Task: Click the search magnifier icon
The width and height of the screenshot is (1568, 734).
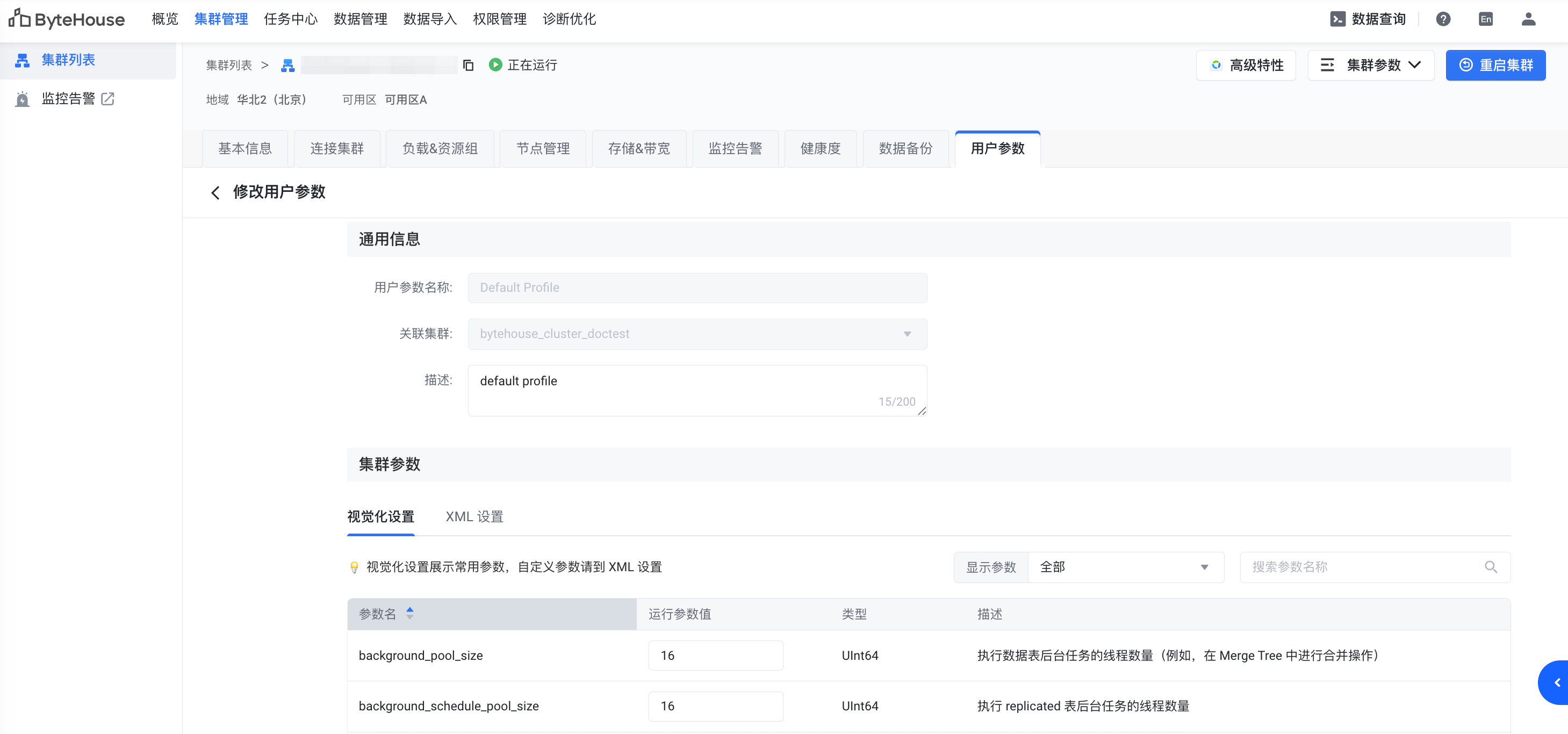Action: 1491,567
